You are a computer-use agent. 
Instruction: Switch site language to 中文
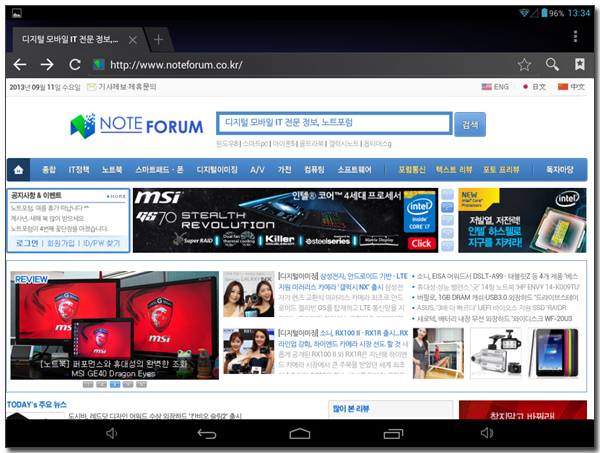(x=571, y=87)
